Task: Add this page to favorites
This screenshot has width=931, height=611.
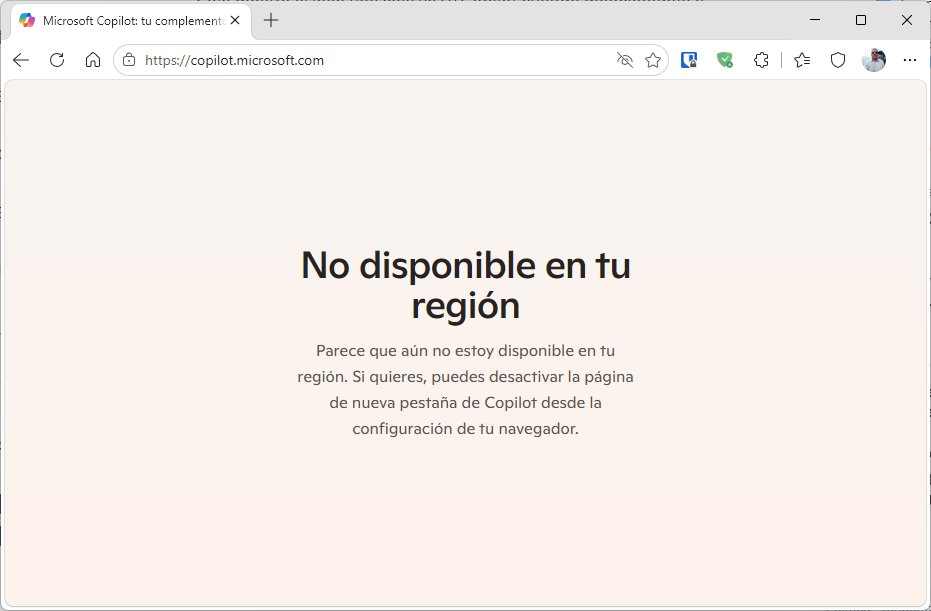Action: (653, 60)
